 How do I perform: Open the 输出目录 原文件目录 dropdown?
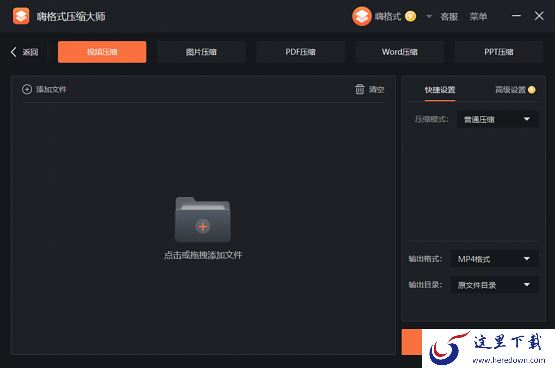495,285
